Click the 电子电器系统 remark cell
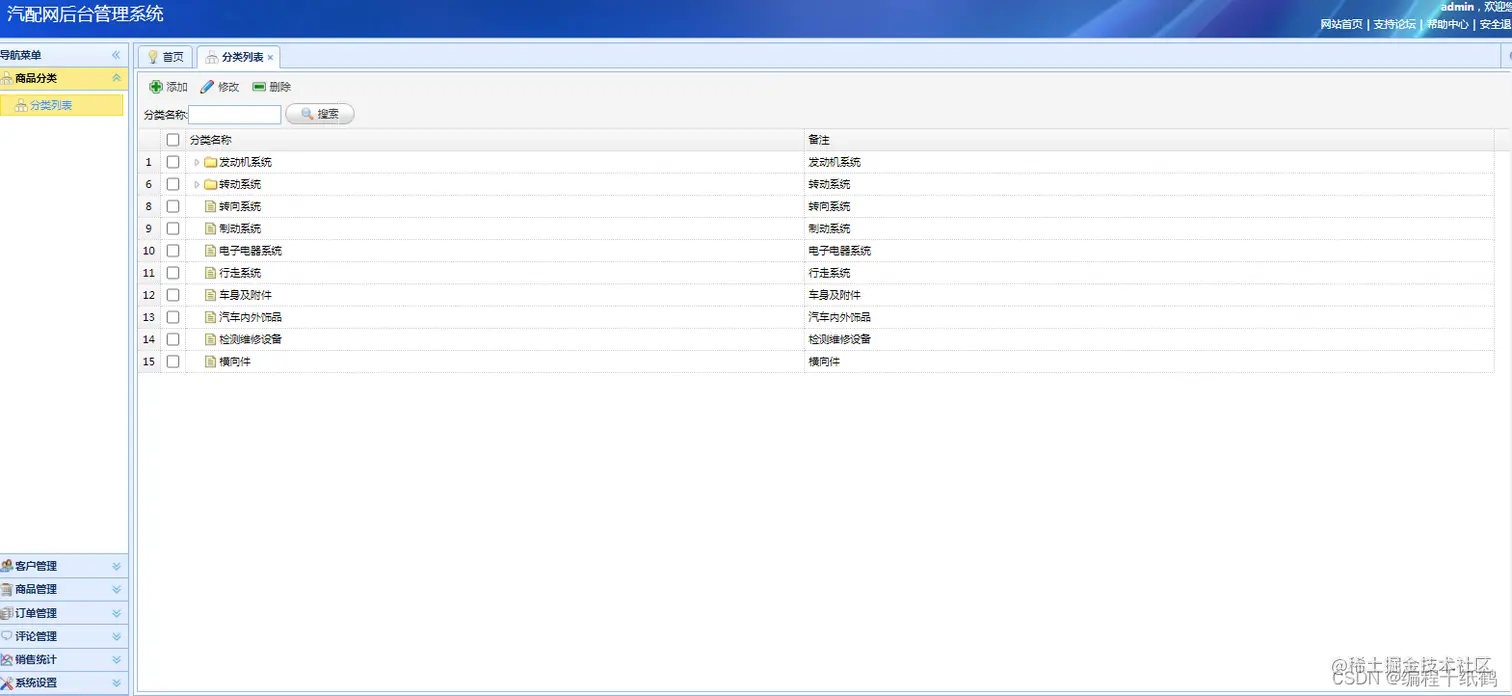Screen dimensions: 1512x696 pos(1149,250)
